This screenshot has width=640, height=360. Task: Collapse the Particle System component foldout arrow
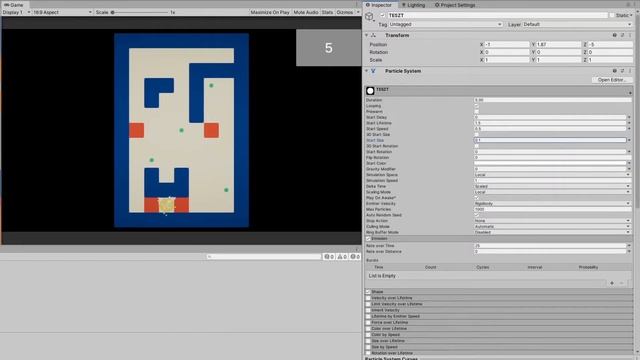(367, 71)
